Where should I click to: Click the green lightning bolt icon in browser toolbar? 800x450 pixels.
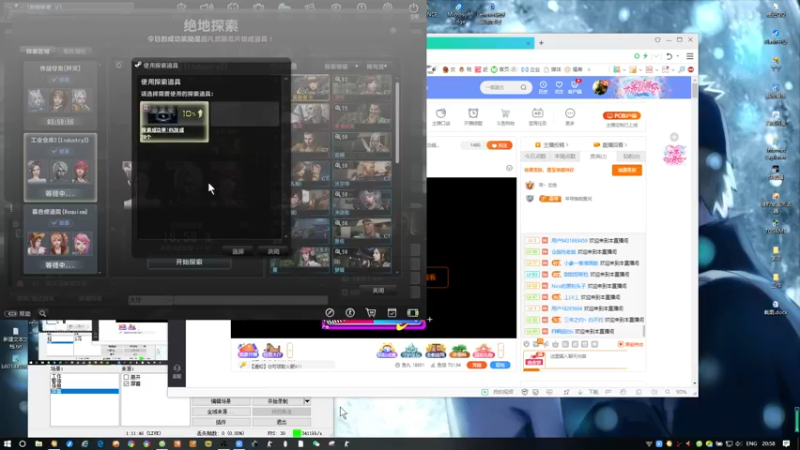645,56
